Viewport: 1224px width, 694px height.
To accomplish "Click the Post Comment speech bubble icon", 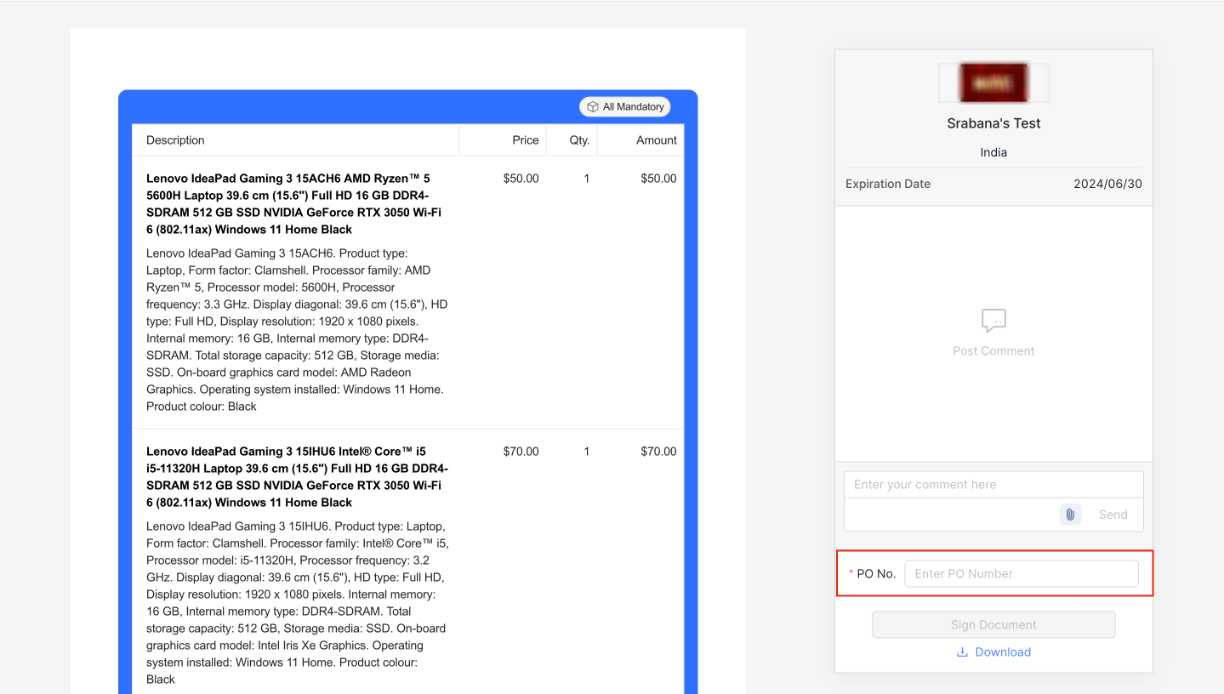I will pos(994,320).
